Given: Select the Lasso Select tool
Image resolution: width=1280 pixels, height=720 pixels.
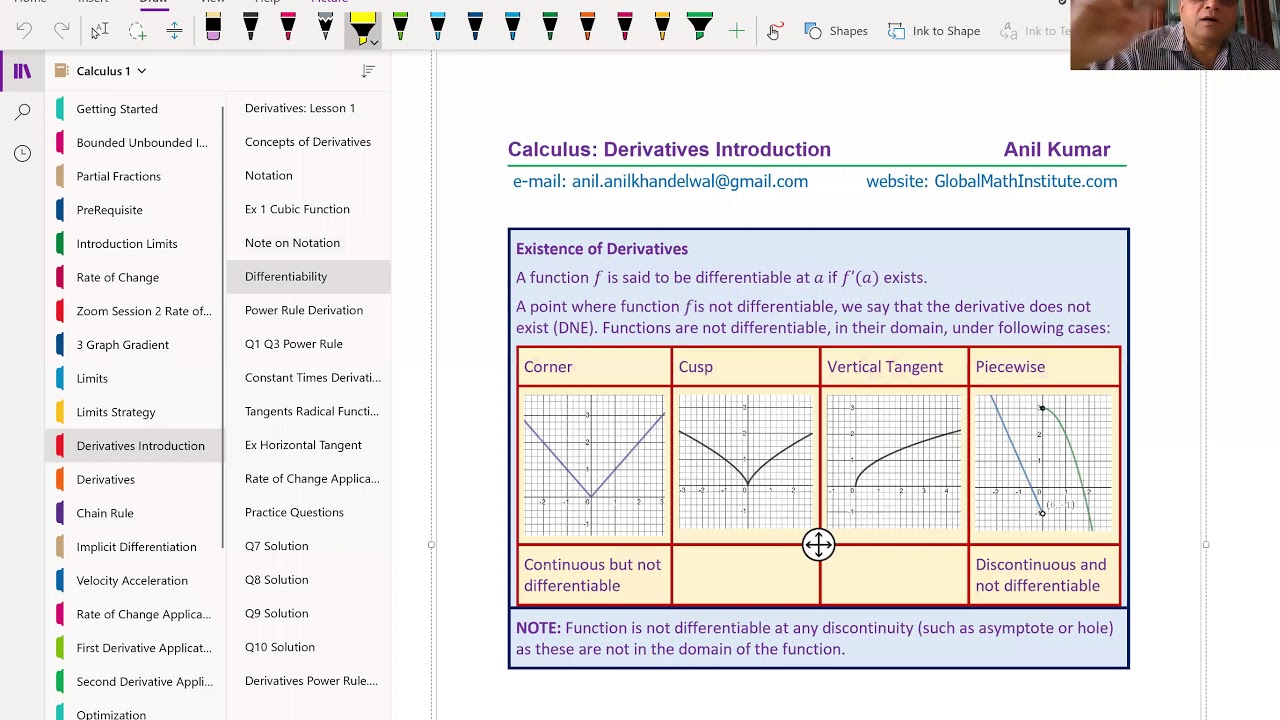Looking at the screenshot, I should (137, 31).
